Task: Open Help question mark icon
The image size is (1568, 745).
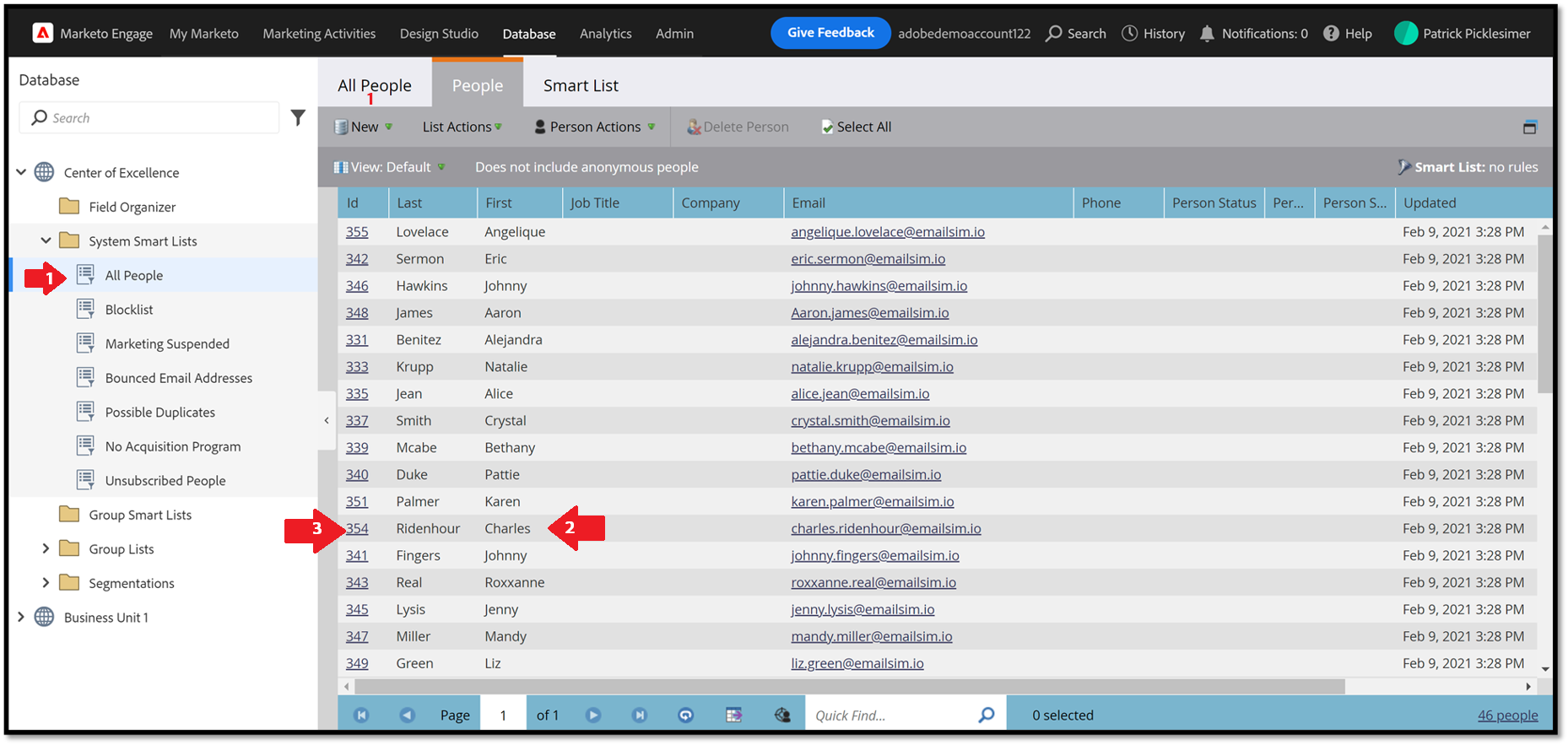Action: click(x=1331, y=34)
